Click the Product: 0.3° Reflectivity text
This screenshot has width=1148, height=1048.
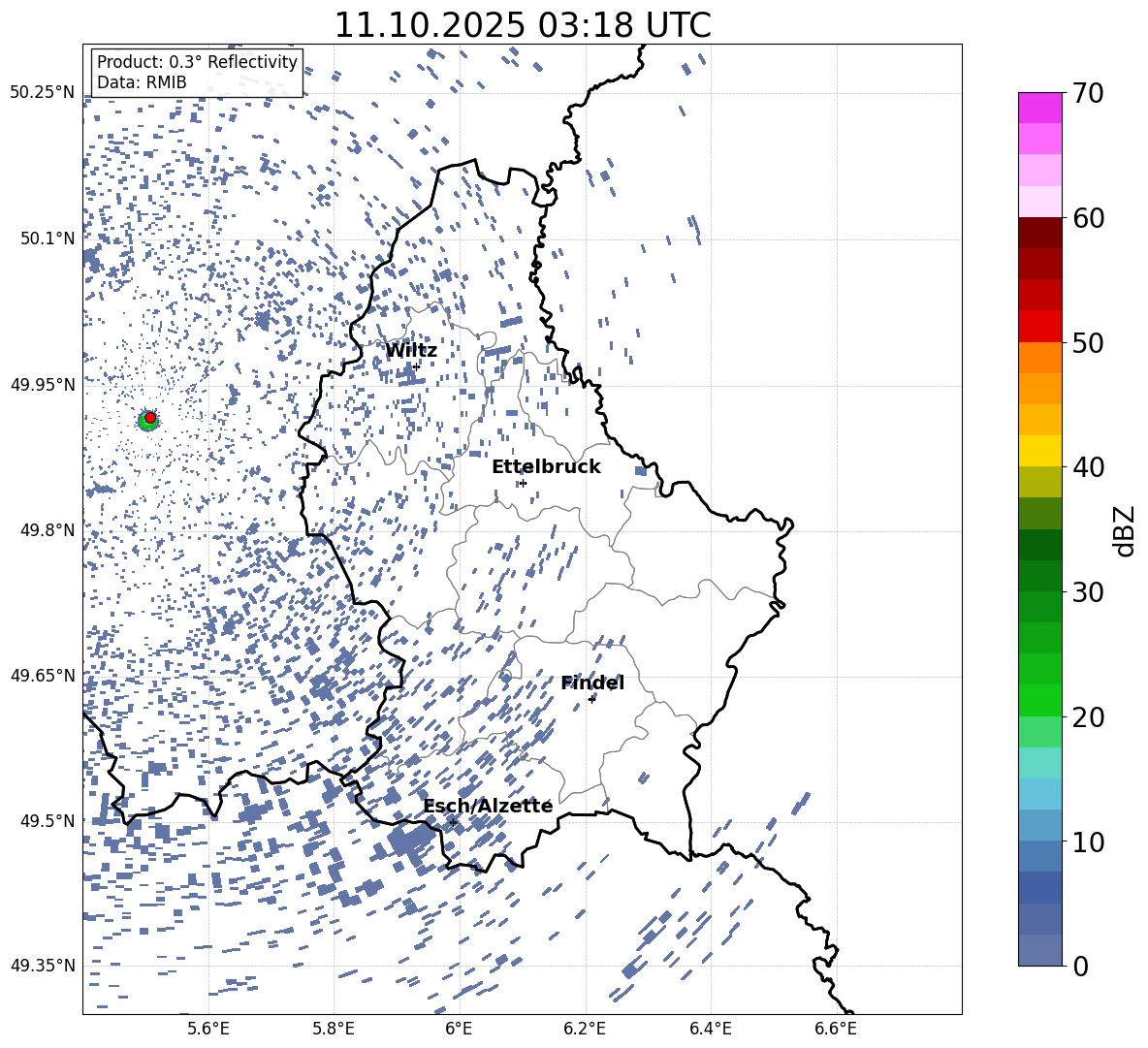197,62
